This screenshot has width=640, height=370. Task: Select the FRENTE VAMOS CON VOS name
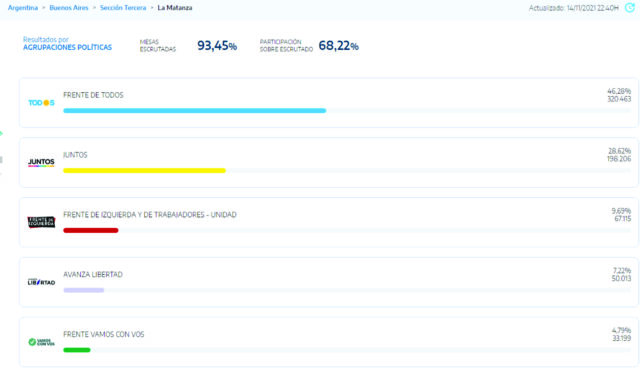[104, 335]
